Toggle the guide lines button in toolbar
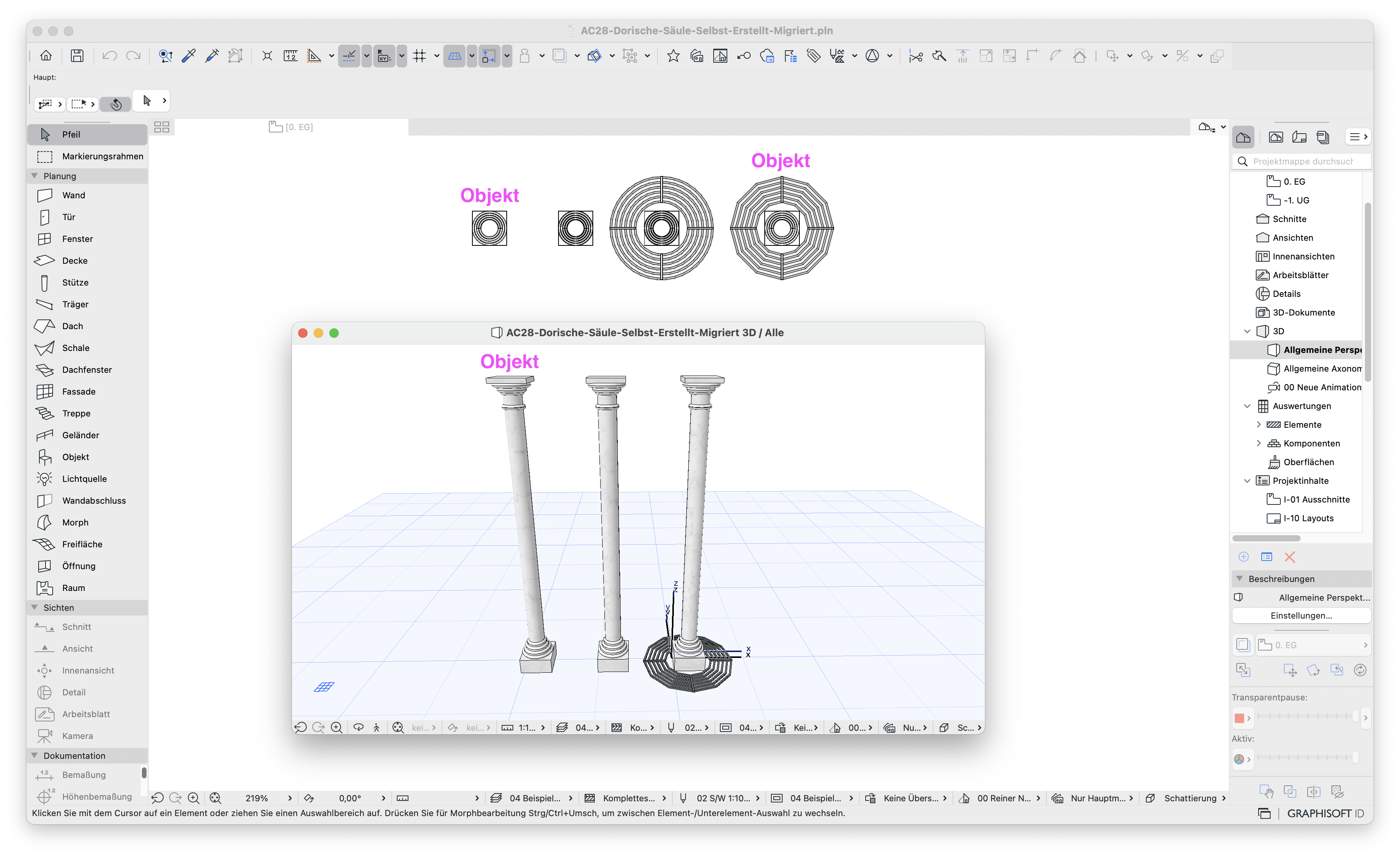The height and width of the screenshot is (857, 1400). [x=350, y=56]
